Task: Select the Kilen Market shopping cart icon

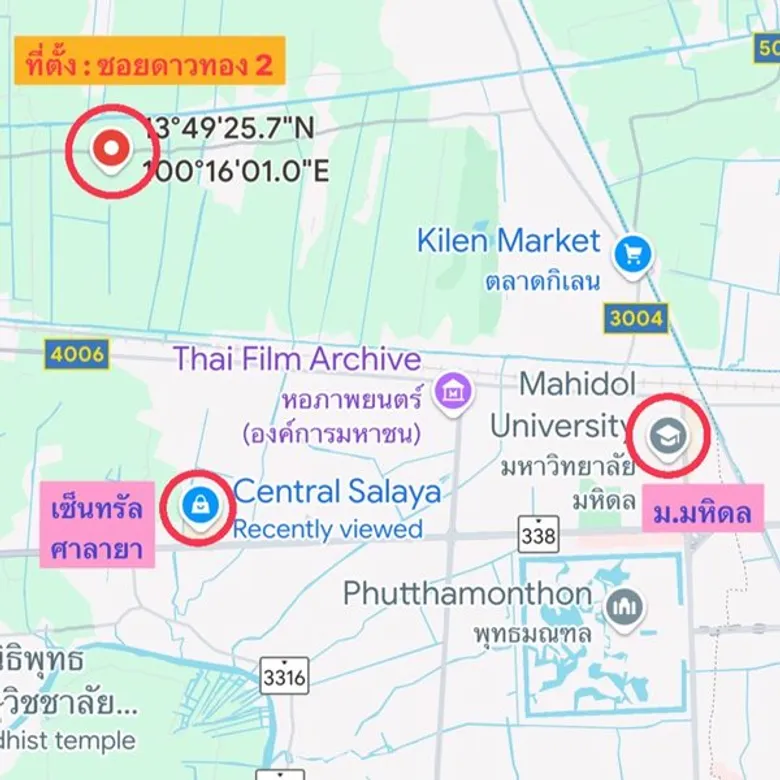Action: coord(632,256)
